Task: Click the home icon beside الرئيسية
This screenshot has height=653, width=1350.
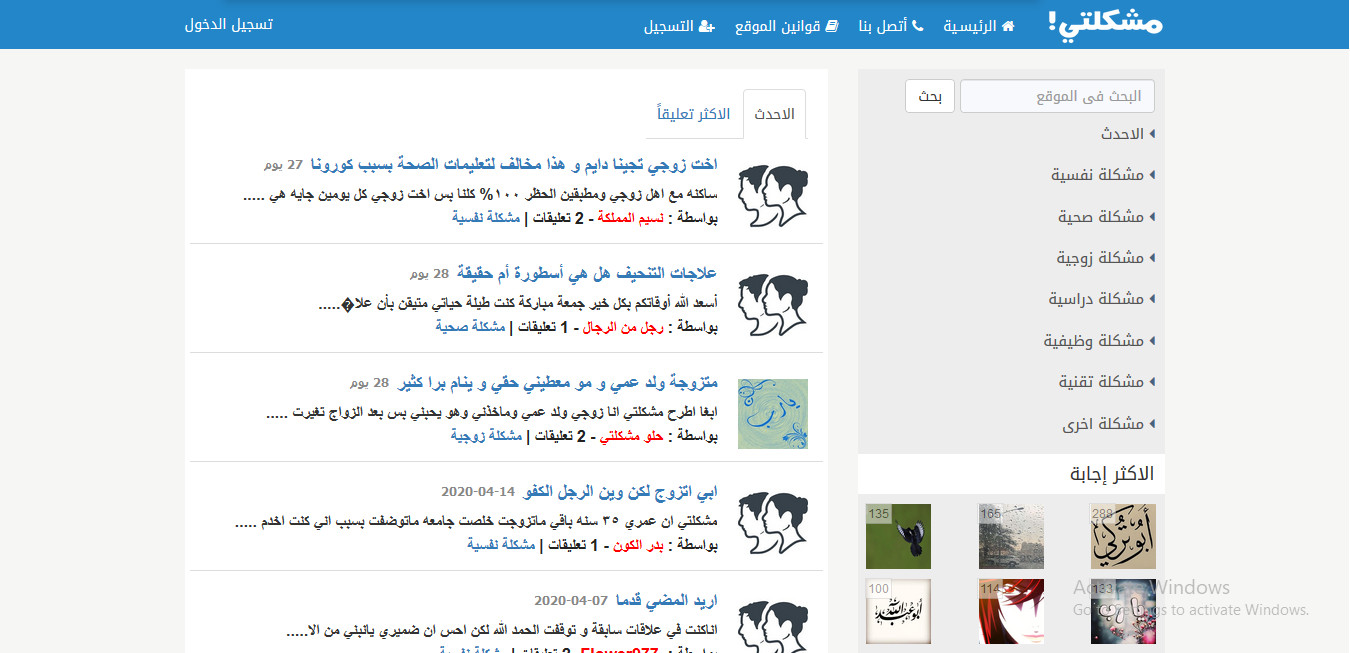Action: click(1008, 26)
